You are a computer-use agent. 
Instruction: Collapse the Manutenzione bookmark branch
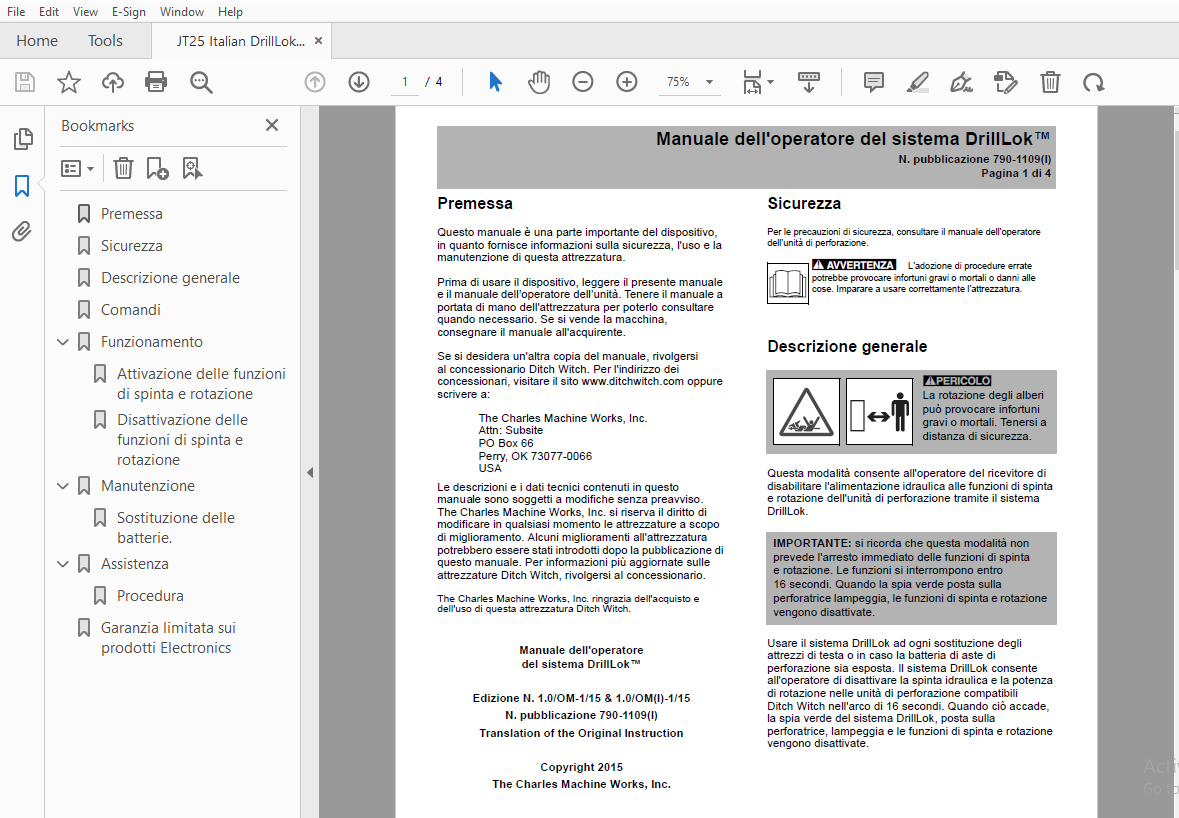pyautogui.click(x=63, y=486)
